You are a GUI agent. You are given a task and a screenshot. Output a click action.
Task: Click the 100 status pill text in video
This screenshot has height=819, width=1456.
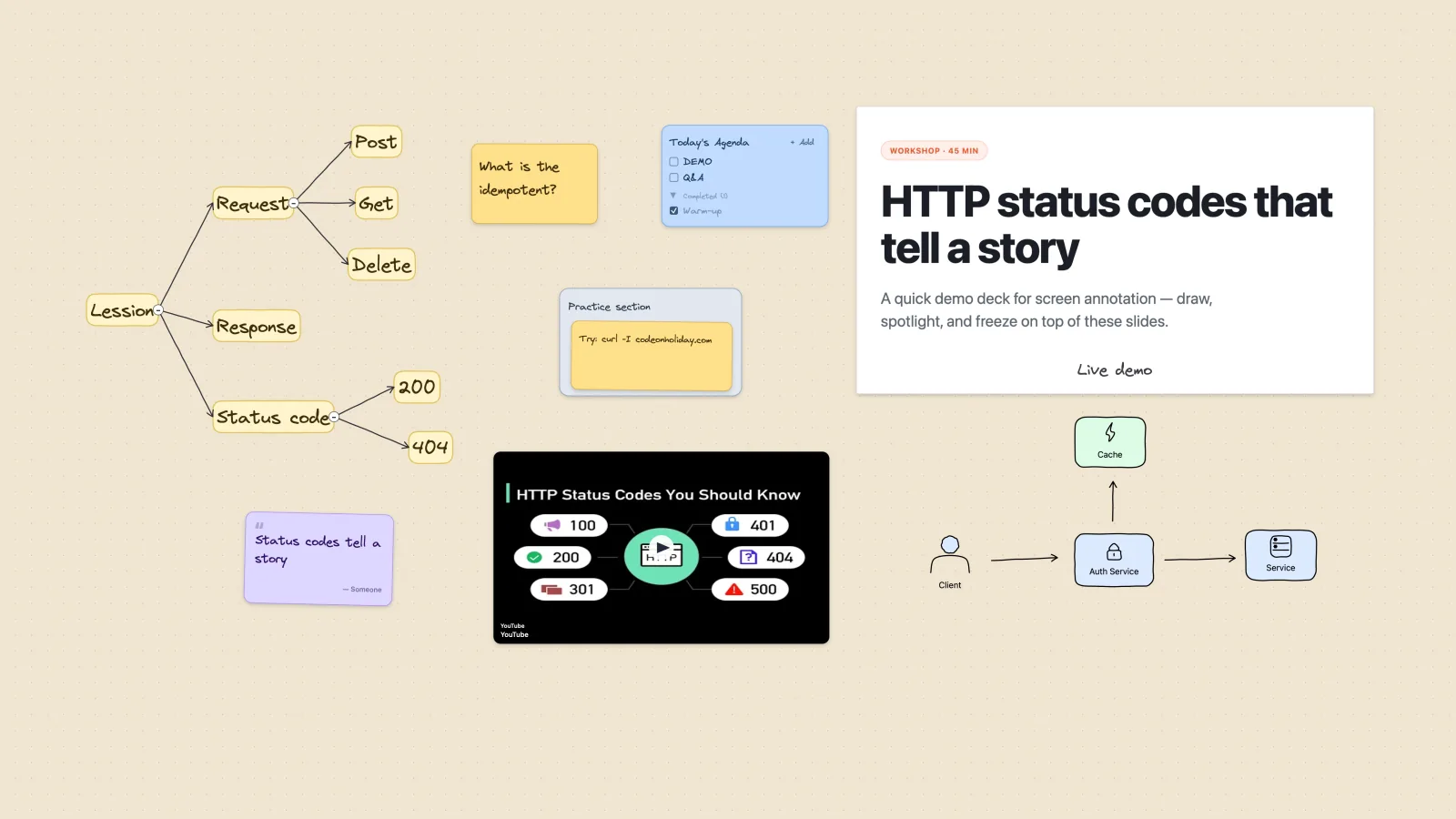coord(582,525)
